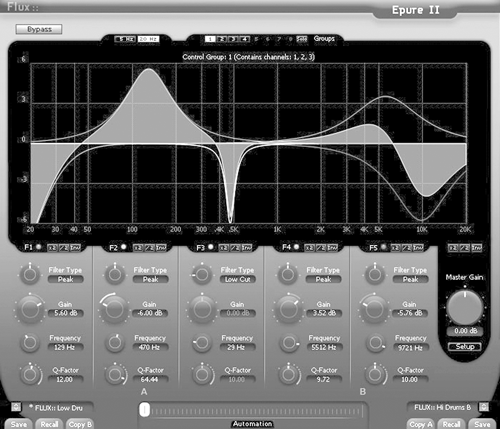
Task: Click the Master Gain knob
Action: [464, 308]
